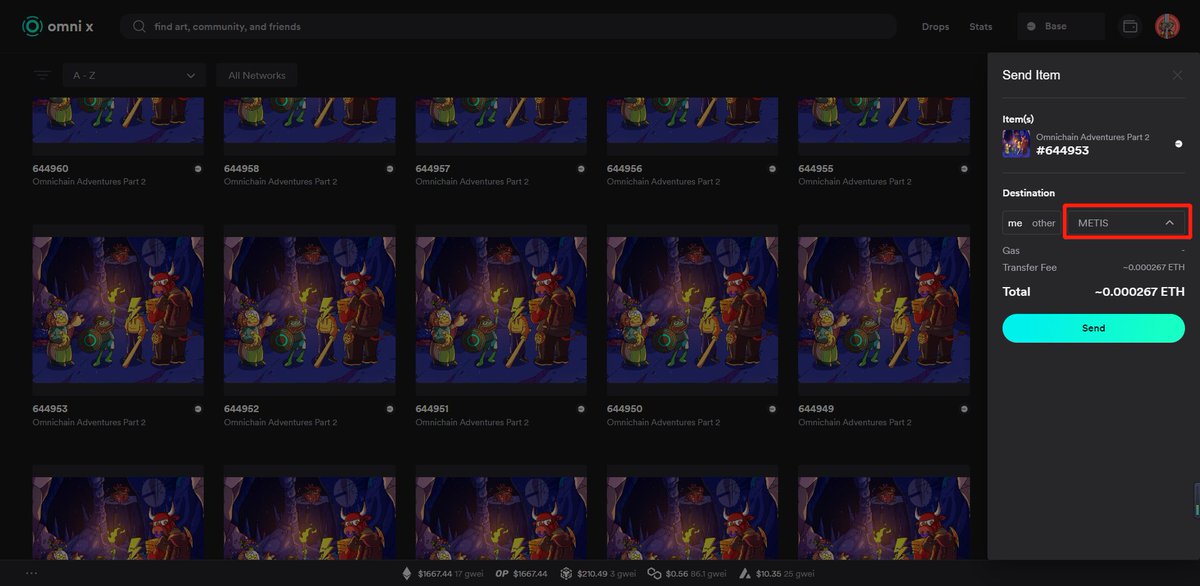
Task: Open NFT image 644951
Action: coord(501,310)
